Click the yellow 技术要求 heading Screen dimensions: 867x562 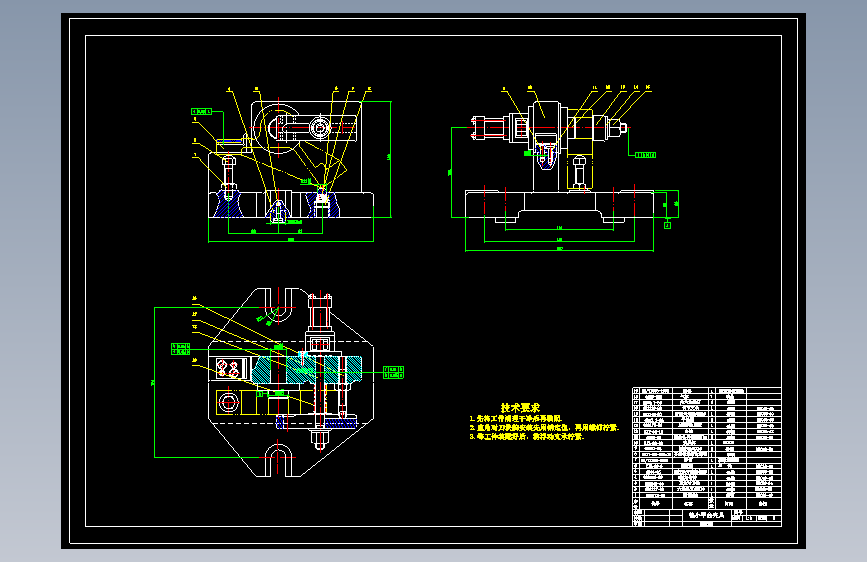coord(520,408)
